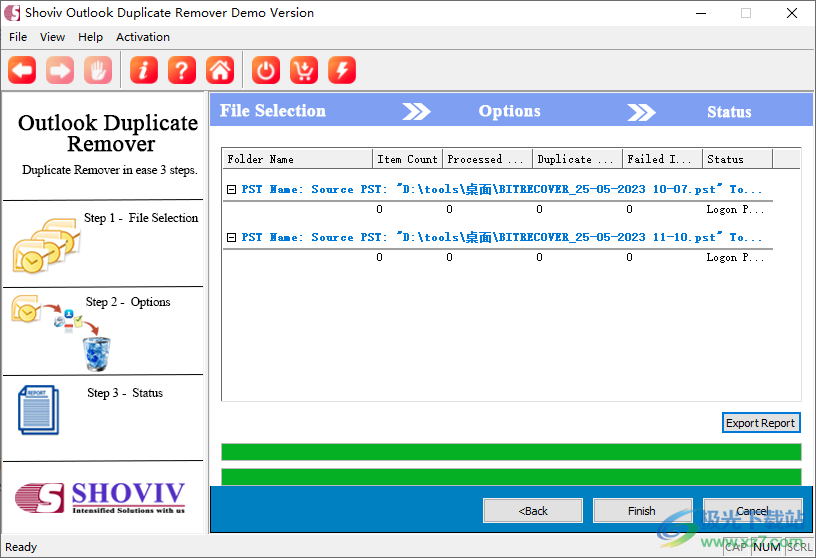Click the Processed column header
Viewport: 816px width, 558px height.
click(x=488, y=159)
